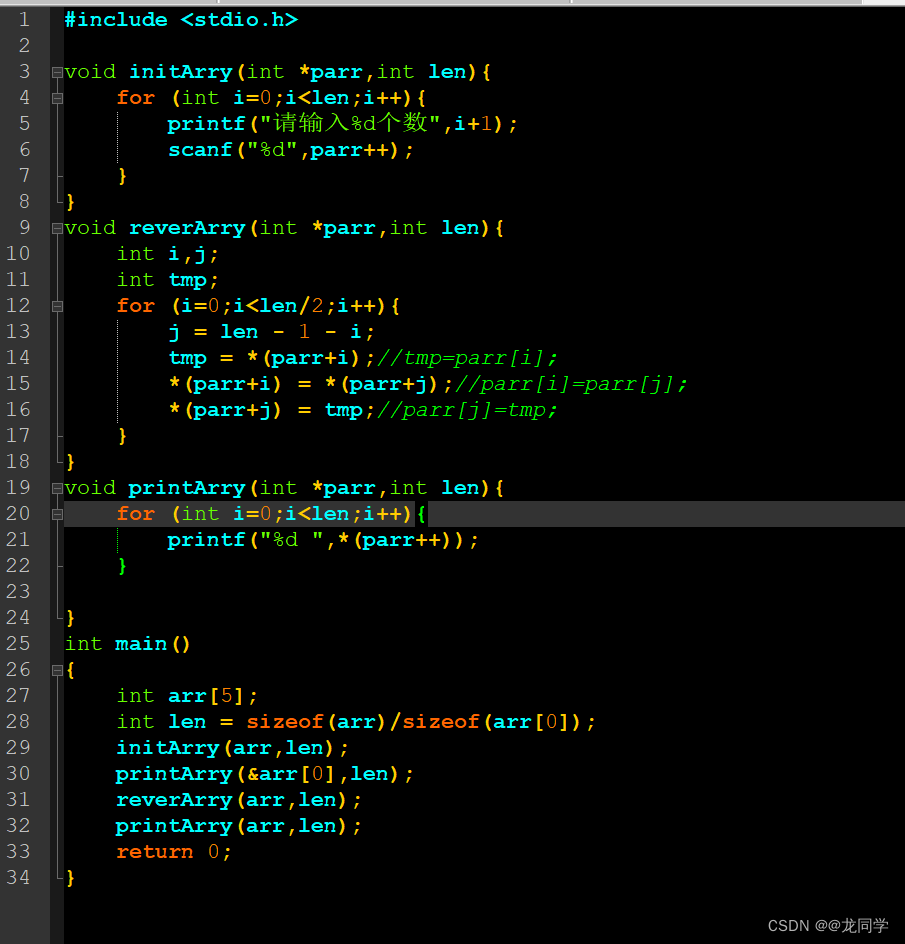This screenshot has height=944, width=905.
Task: Click 'arr[5]' declaration on line 27
Action: [206, 696]
